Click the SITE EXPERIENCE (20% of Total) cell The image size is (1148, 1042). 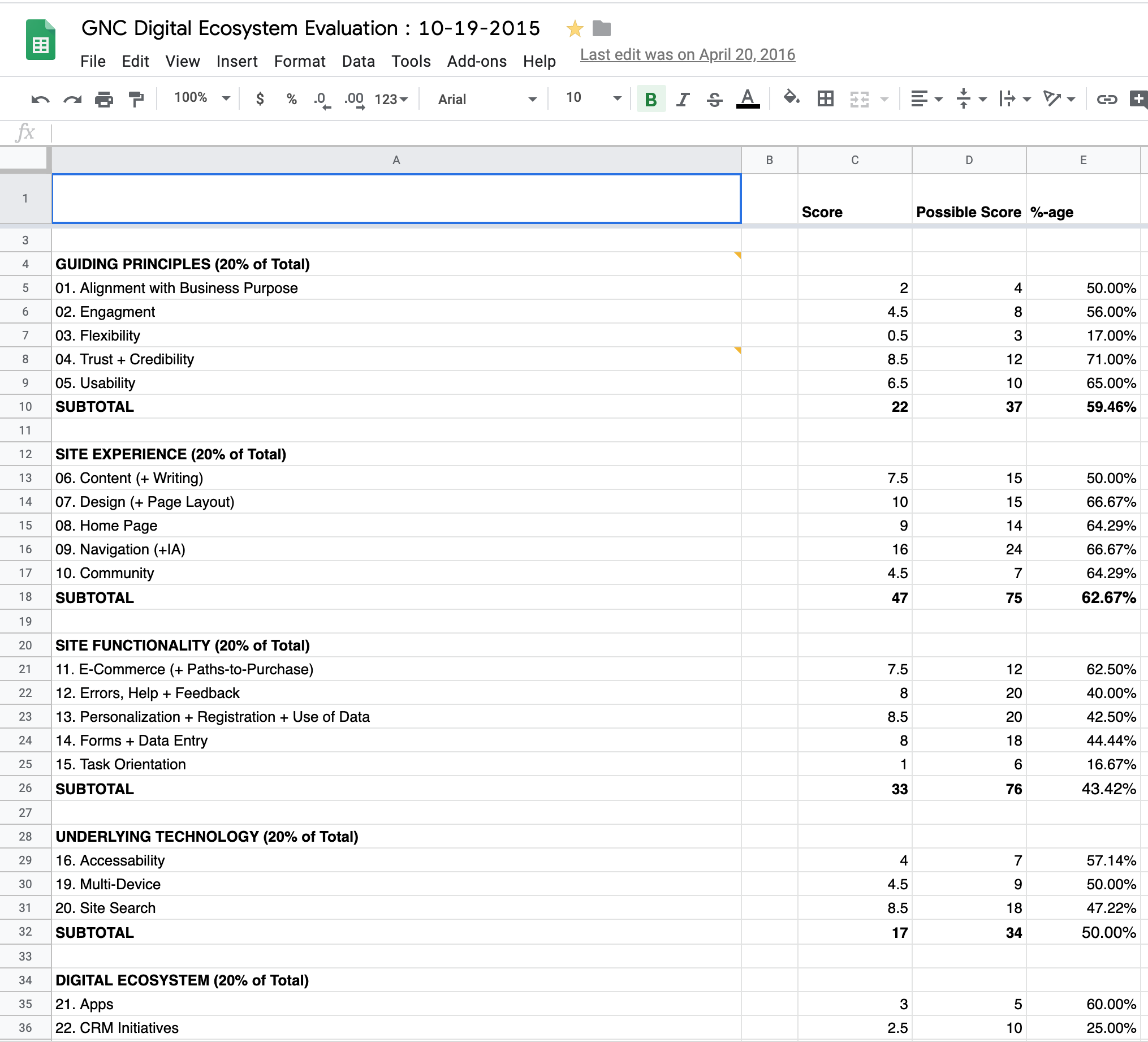tap(396, 455)
